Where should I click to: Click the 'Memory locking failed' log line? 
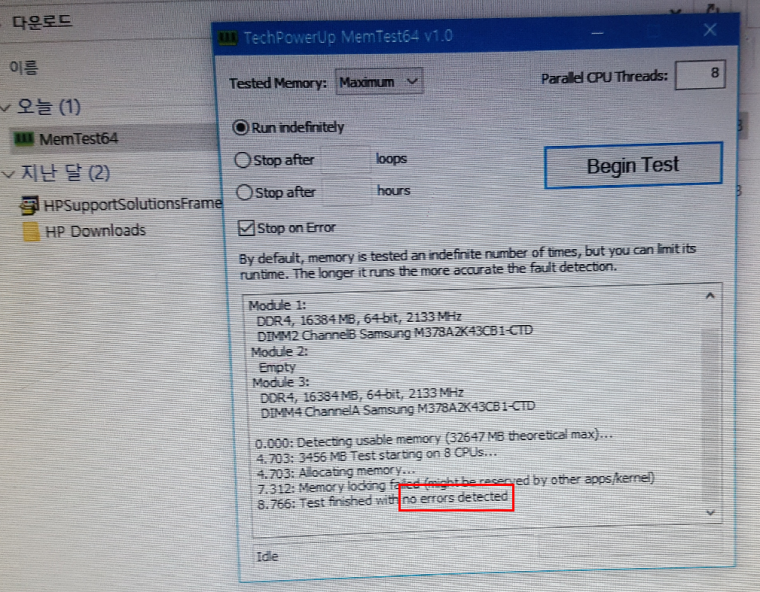456,483
